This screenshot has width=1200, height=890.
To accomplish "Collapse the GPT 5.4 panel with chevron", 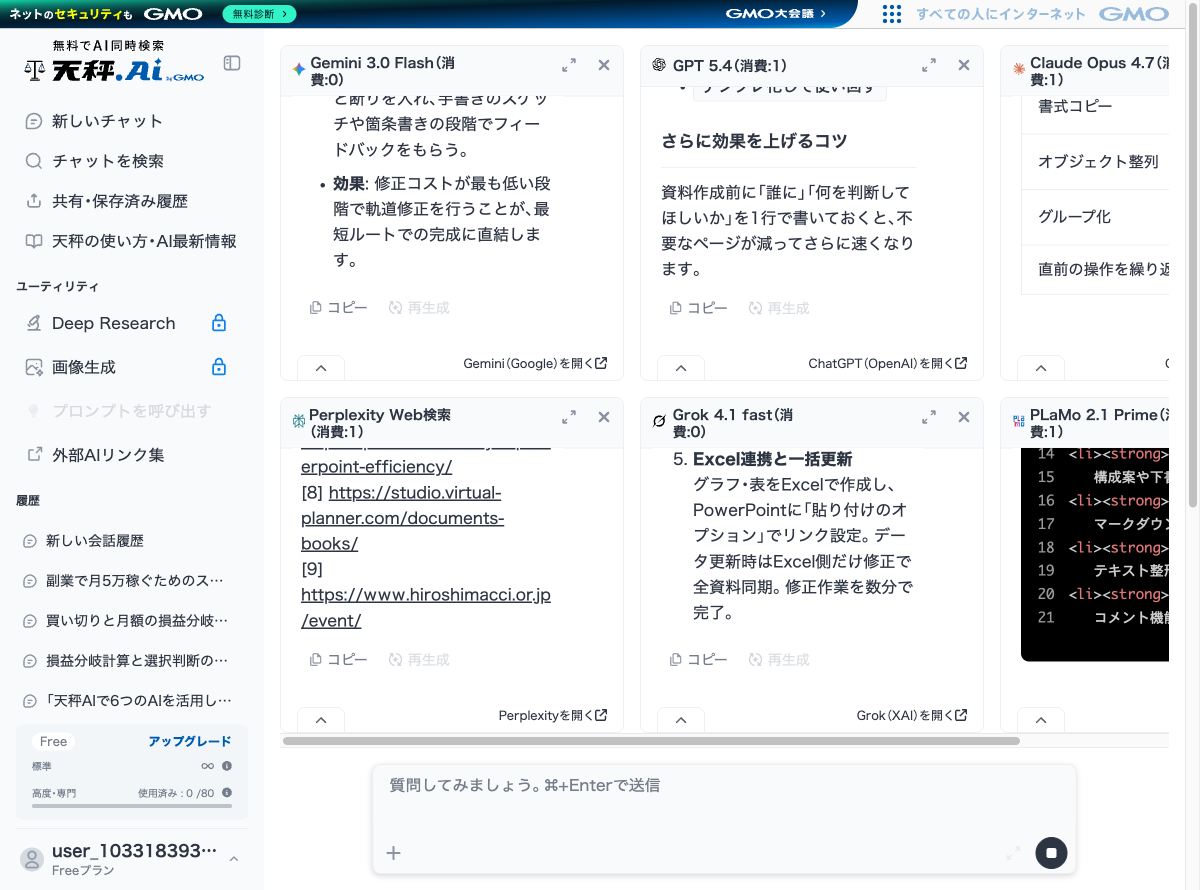I will 681,368.
